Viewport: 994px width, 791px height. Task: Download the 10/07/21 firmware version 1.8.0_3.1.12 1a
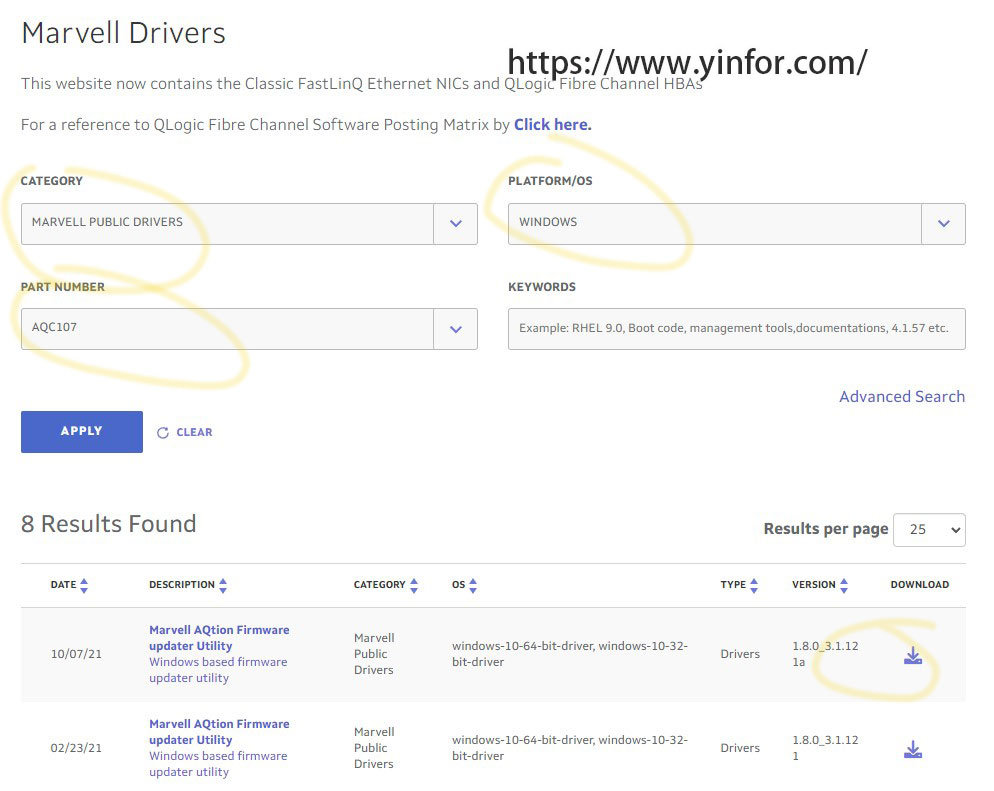911,654
